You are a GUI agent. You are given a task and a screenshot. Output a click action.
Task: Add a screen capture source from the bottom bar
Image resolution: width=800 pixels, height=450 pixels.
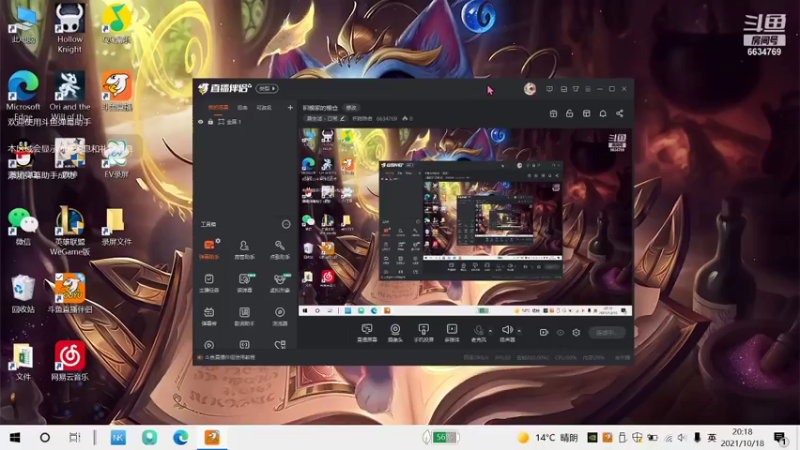tap(367, 333)
